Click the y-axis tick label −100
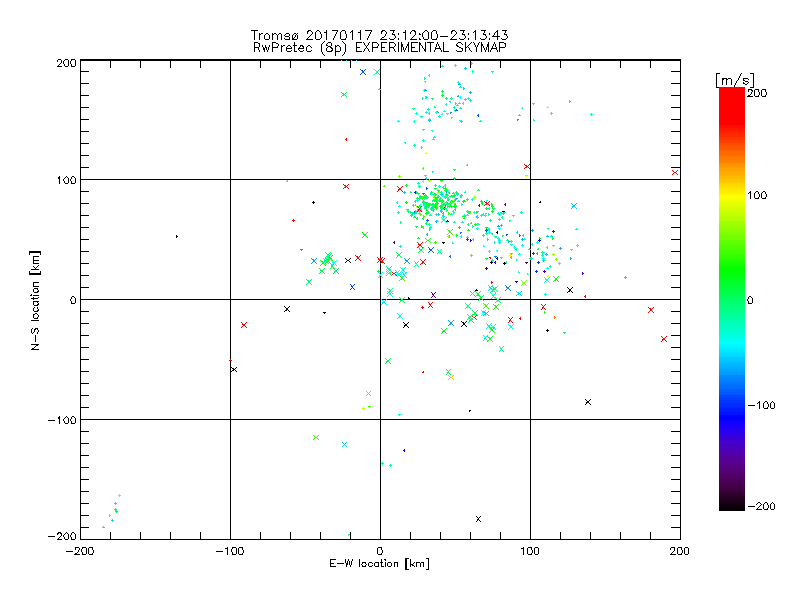 click(62, 420)
